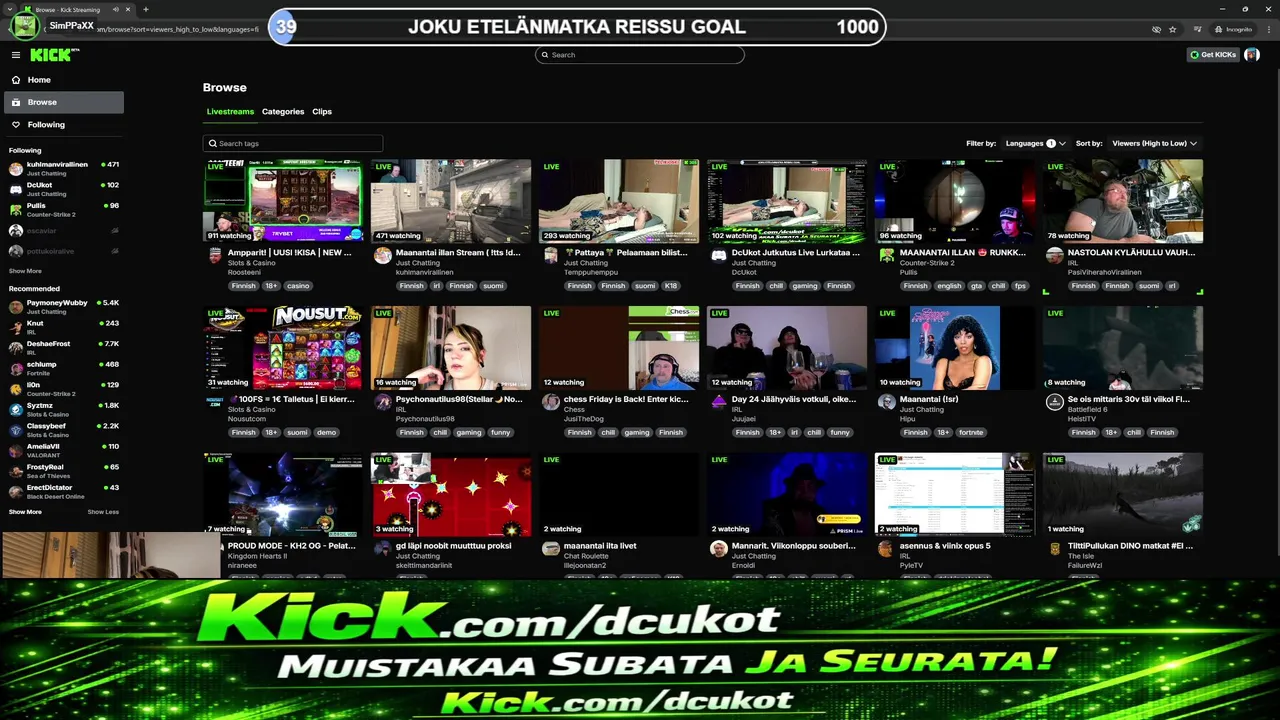Go to Home in sidebar
Image resolution: width=1280 pixels, height=720 pixels.
click(x=64, y=80)
